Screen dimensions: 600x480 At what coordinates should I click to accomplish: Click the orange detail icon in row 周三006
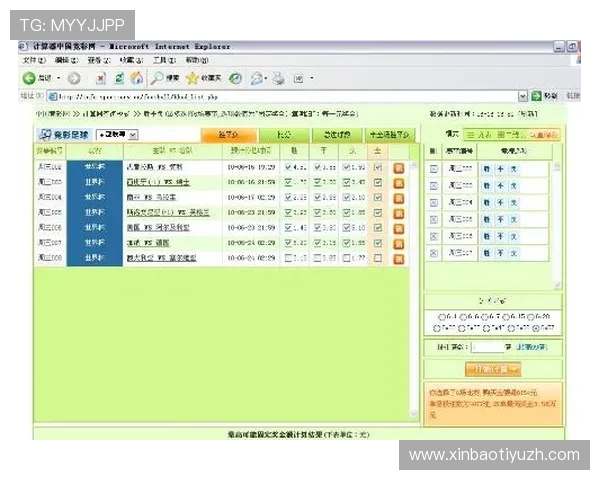coord(399,229)
